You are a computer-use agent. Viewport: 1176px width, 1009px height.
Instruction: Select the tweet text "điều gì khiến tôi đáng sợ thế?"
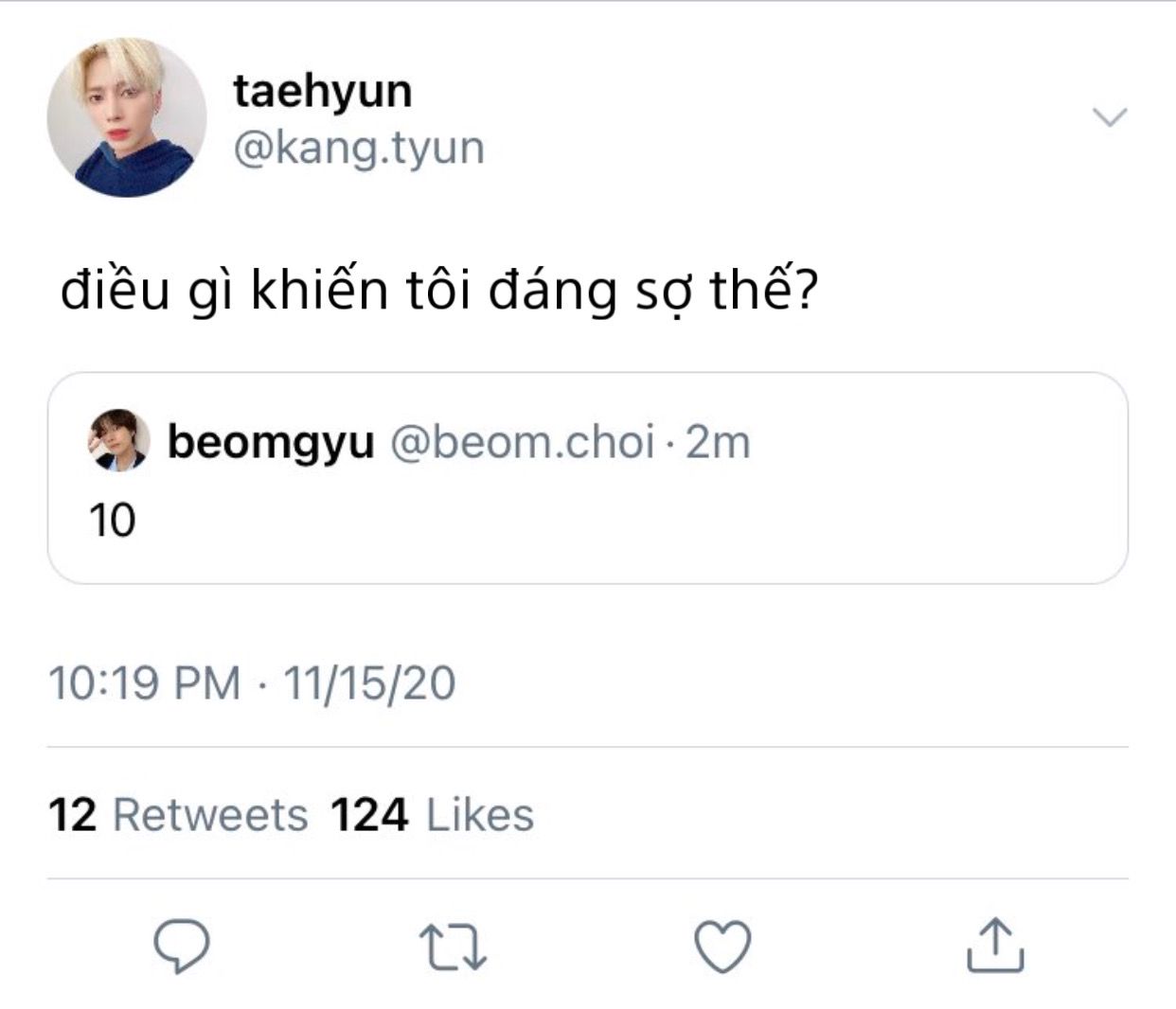438,291
